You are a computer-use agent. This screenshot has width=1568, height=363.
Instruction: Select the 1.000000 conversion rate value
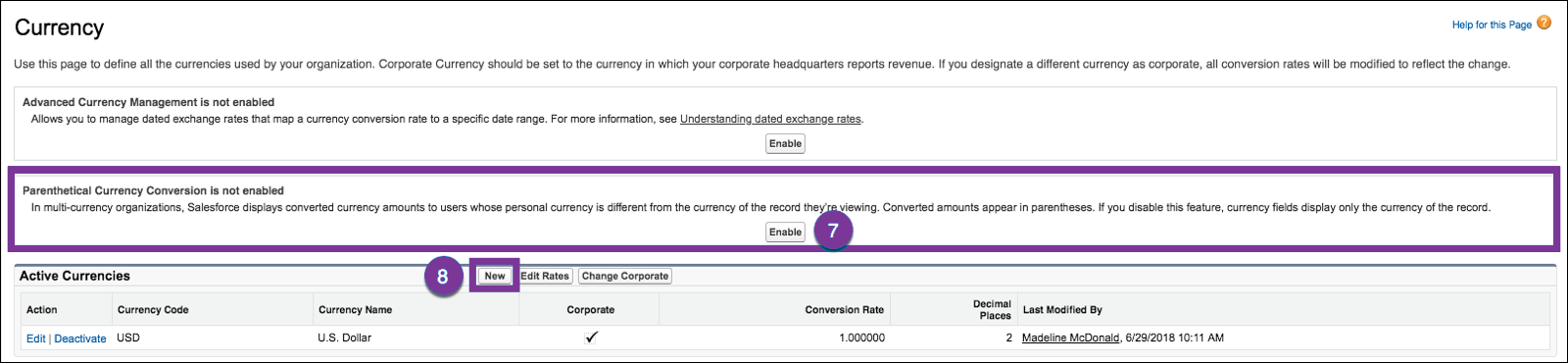coord(861,337)
